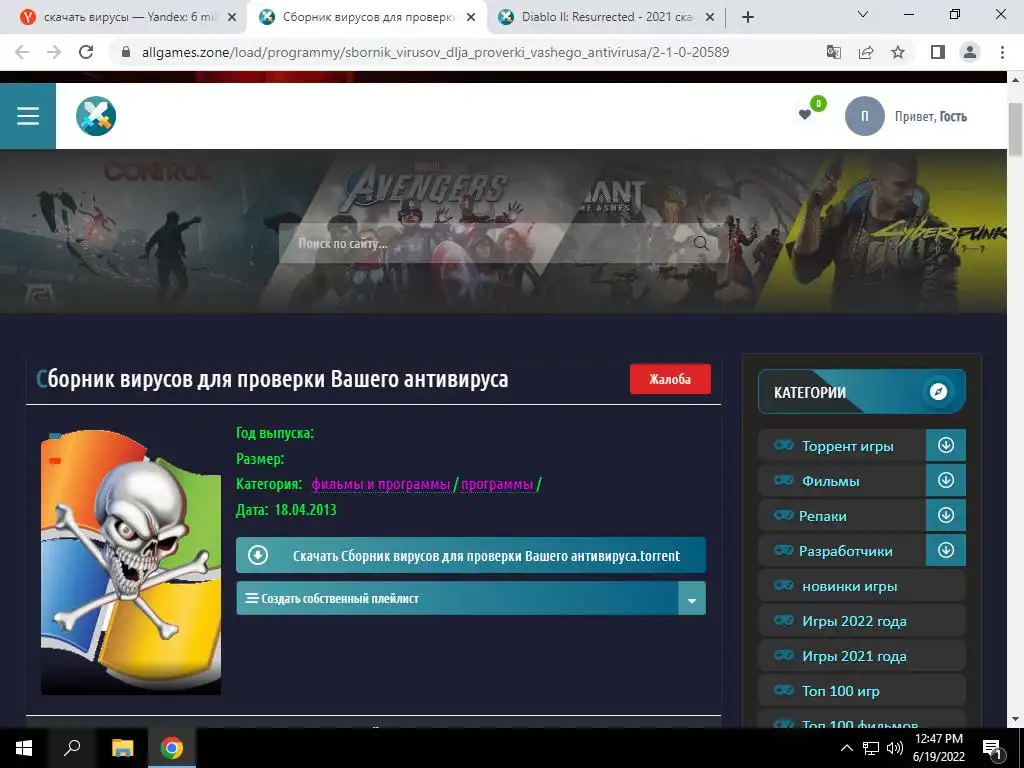1024x768 pixels.
Task: Show hidden tray icons chevron
Action: pos(846,748)
